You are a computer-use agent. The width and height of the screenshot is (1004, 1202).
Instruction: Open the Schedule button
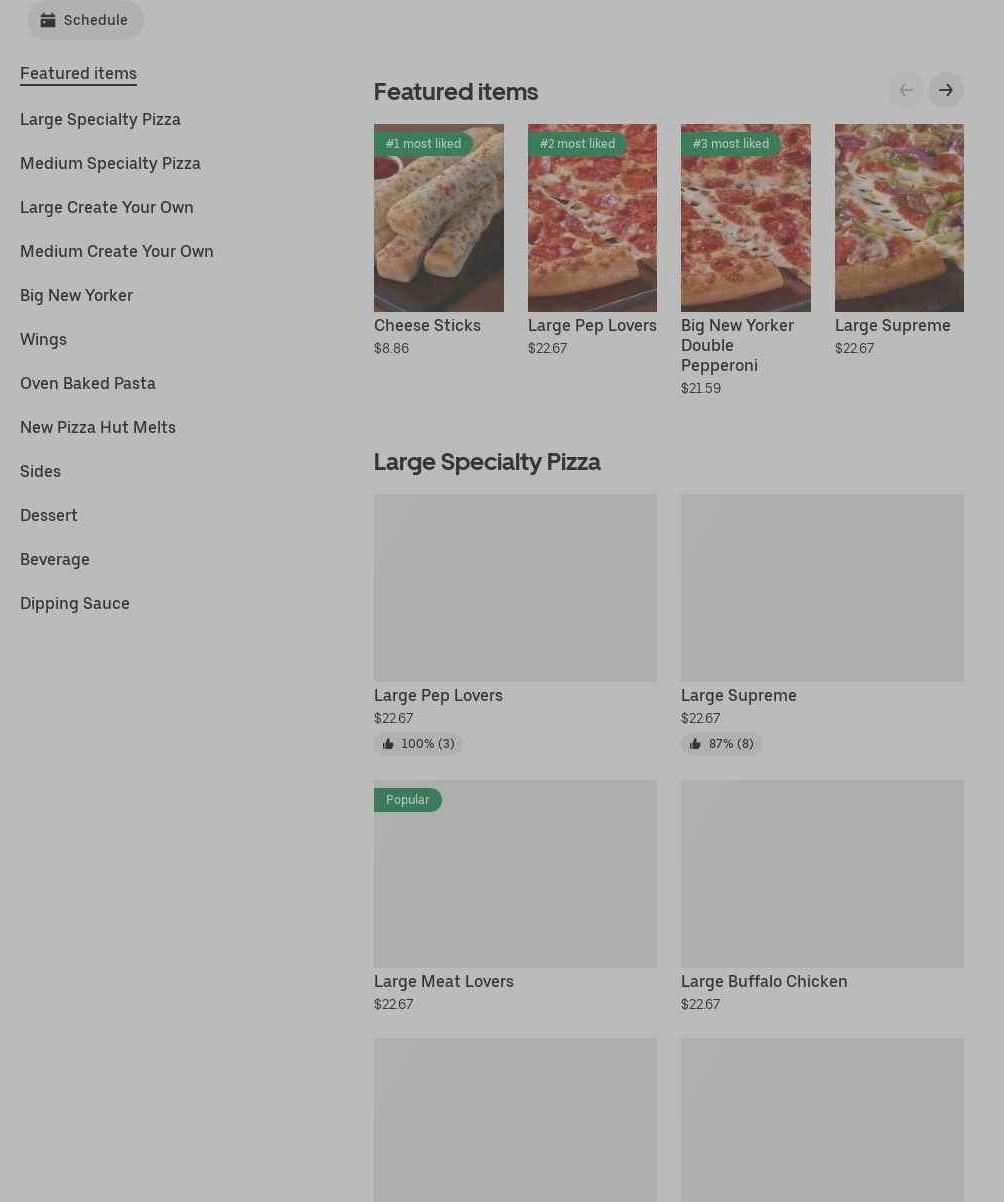(x=86, y=20)
